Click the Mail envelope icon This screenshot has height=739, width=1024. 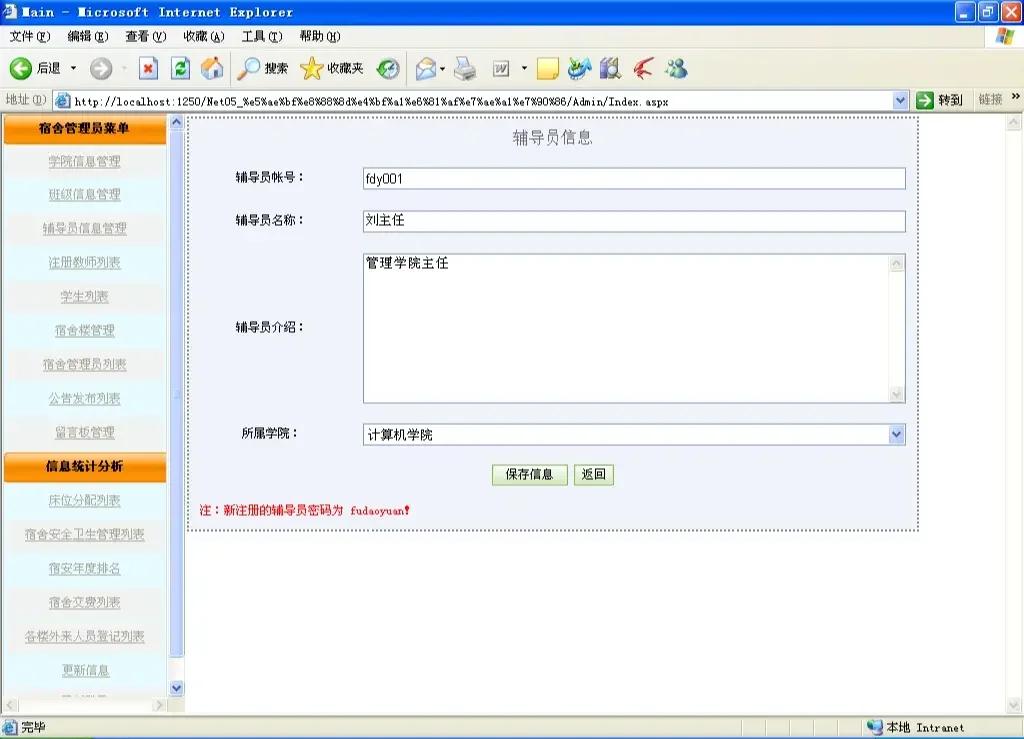point(425,69)
